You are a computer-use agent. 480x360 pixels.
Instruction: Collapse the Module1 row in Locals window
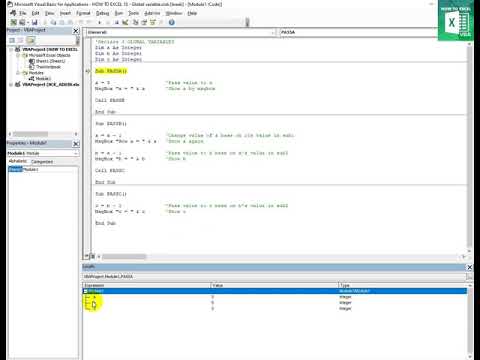(x=85, y=291)
